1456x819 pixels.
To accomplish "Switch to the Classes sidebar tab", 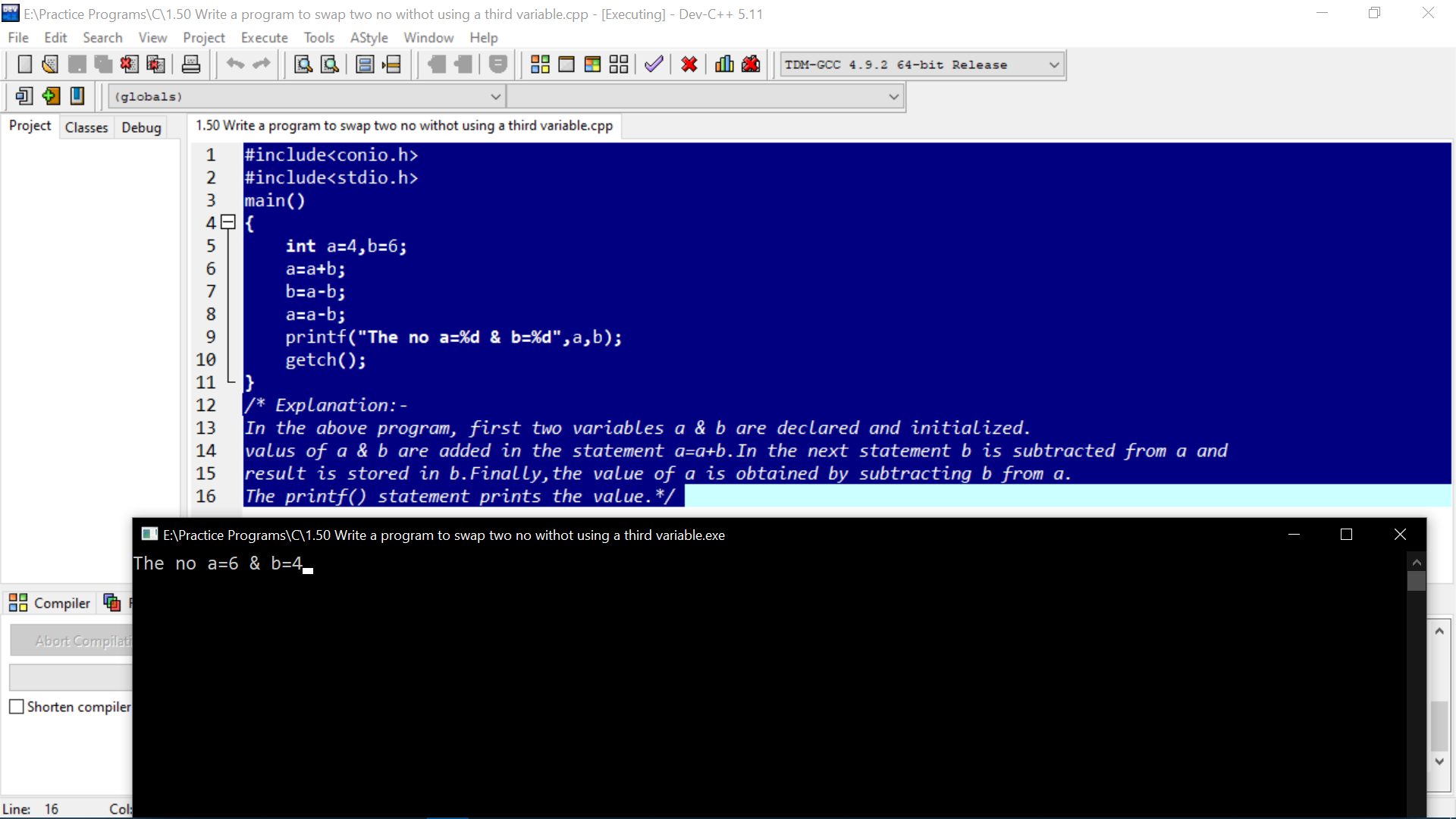I will coord(86,127).
